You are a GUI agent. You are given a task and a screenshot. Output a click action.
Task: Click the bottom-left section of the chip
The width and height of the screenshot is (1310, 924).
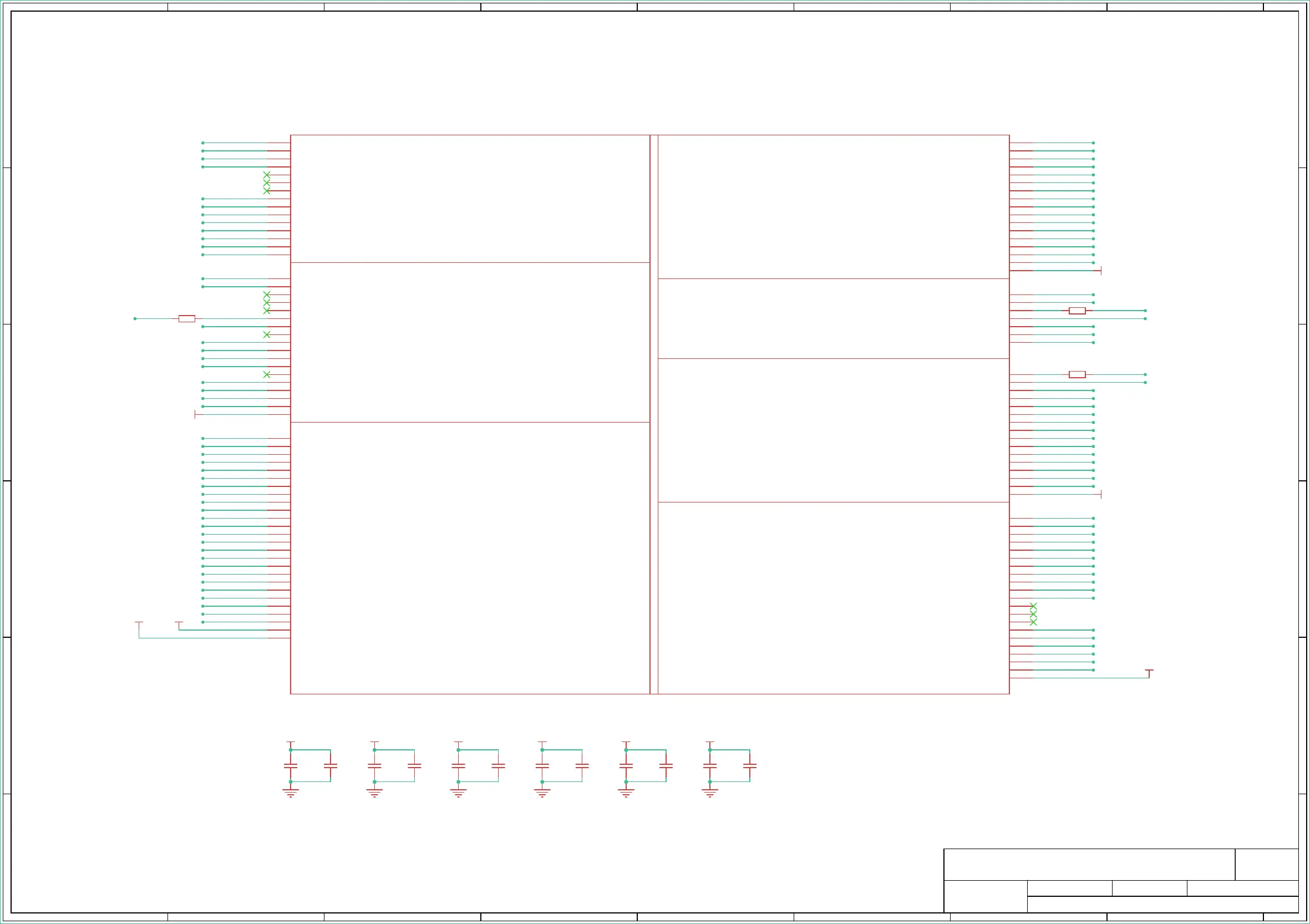tap(470, 557)
